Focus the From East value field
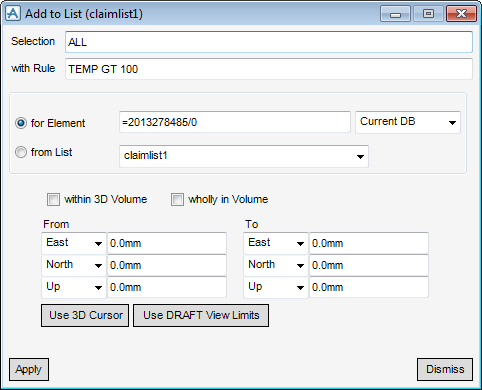 click(x=167, y=243)
